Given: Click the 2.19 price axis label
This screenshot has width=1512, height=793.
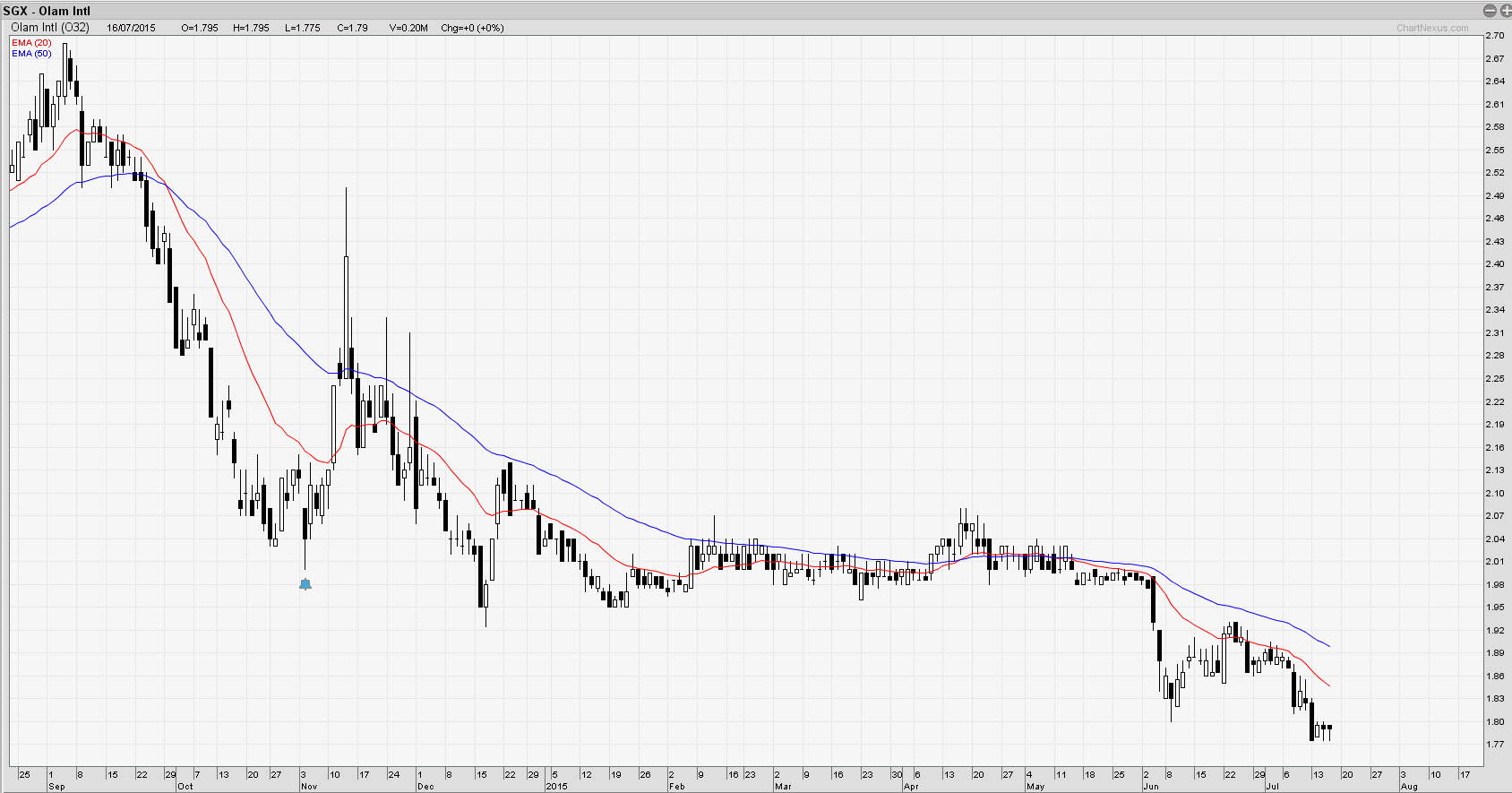Looking at the screenshot, I should (1494, 425).
